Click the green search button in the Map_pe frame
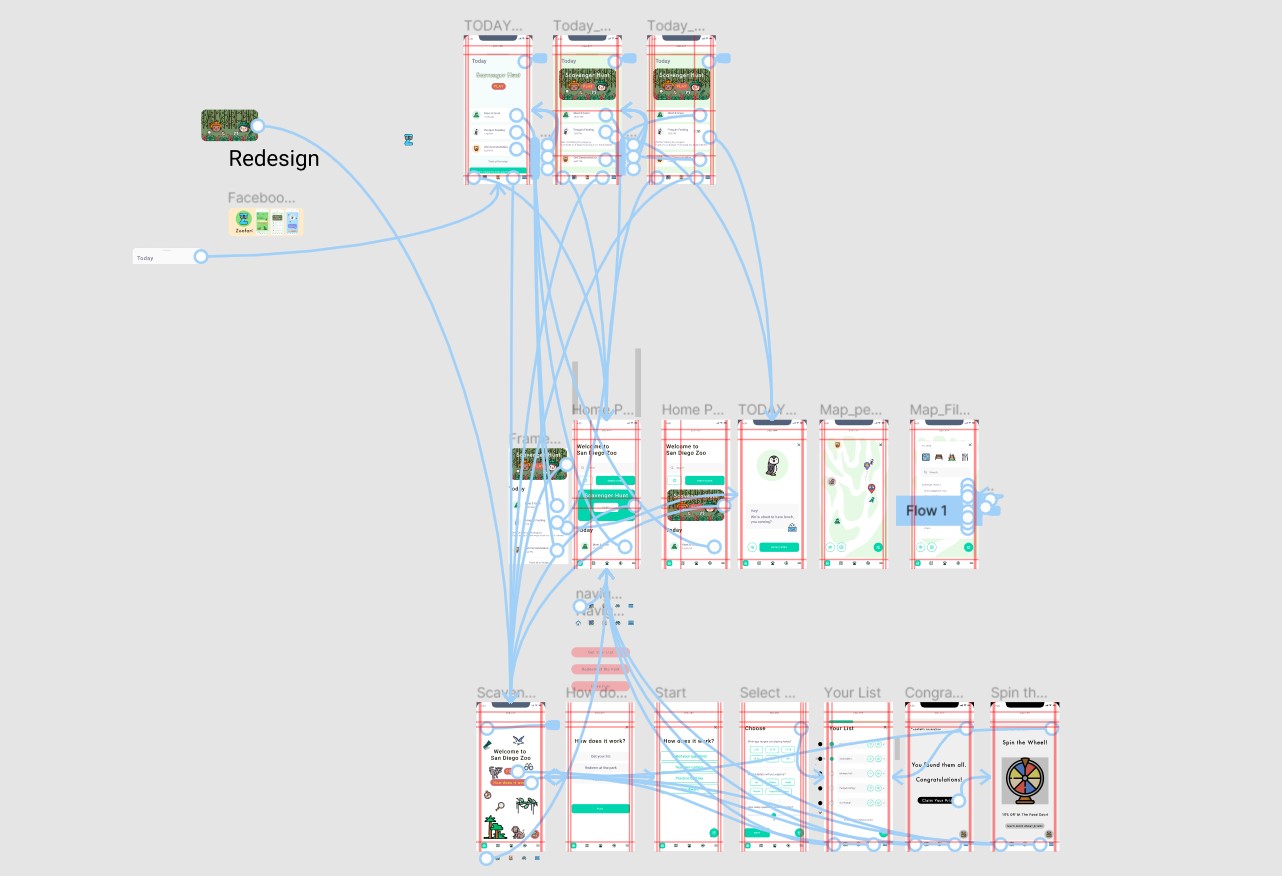This screenshot has width=1282, height=876. click(878, 547)
